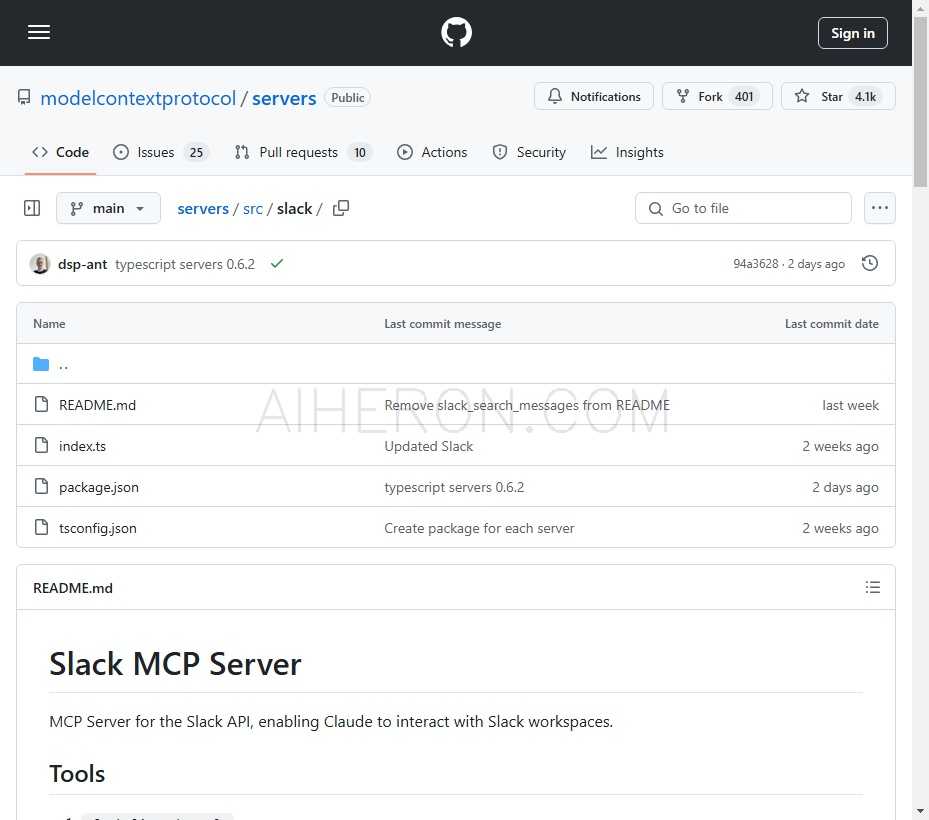Focus the Go to file search field
The width and height of the screenshot is (929, 820).
(743, 208)
